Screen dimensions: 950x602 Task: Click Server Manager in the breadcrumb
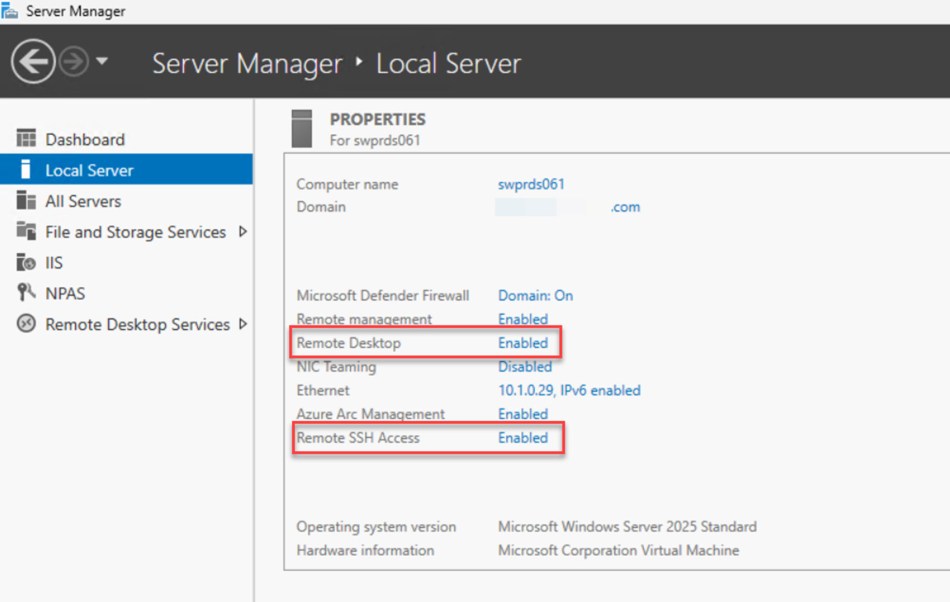coord(246,63)
